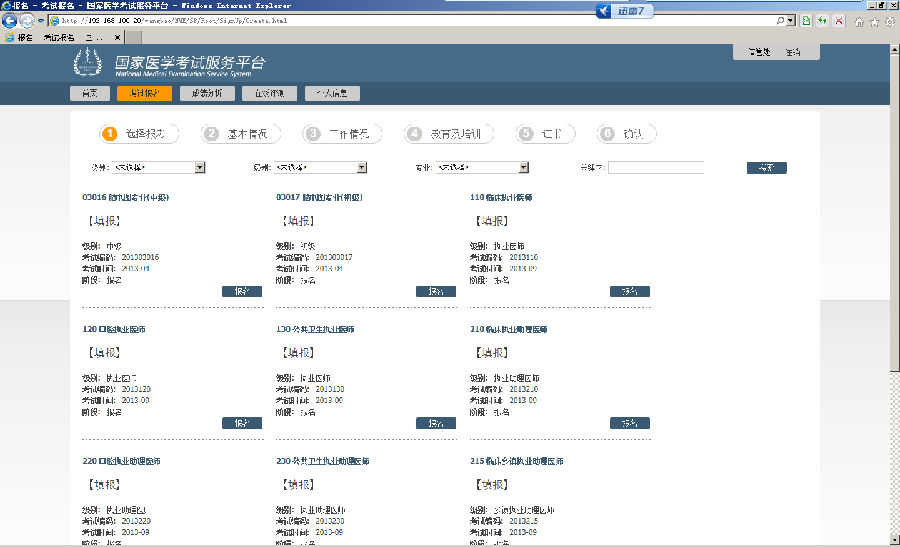
Task: Click the browser forward arrow button
Action: [x=27, y=21]
